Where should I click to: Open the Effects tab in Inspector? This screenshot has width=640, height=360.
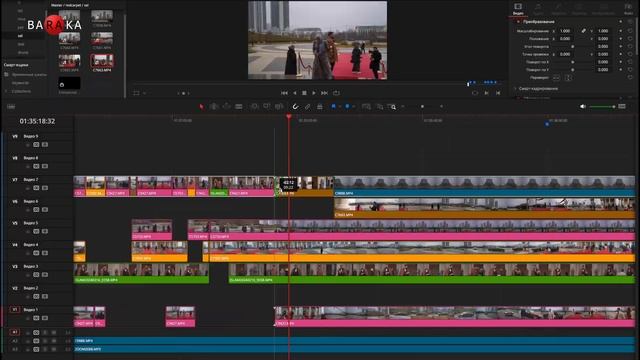(x=559, y=9)
